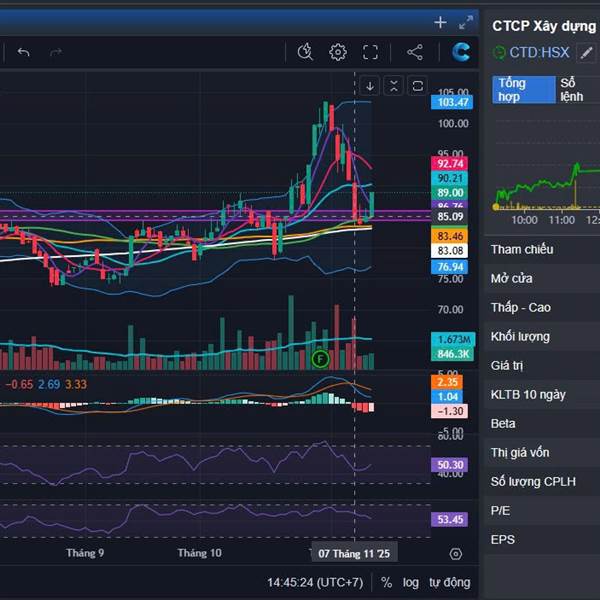Toggle log scale on price axis
600x600 pixels.
tap(411, 582)
